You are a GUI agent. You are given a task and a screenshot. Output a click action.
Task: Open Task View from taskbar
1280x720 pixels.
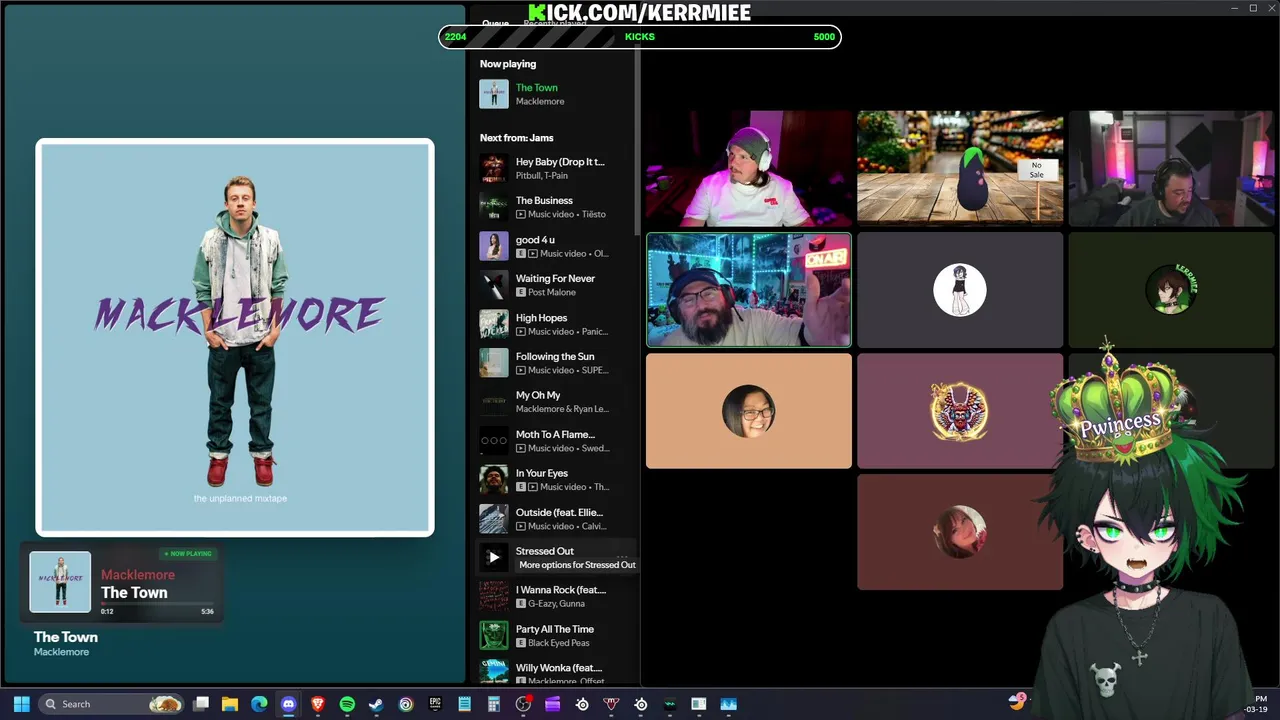pos(200,704)
